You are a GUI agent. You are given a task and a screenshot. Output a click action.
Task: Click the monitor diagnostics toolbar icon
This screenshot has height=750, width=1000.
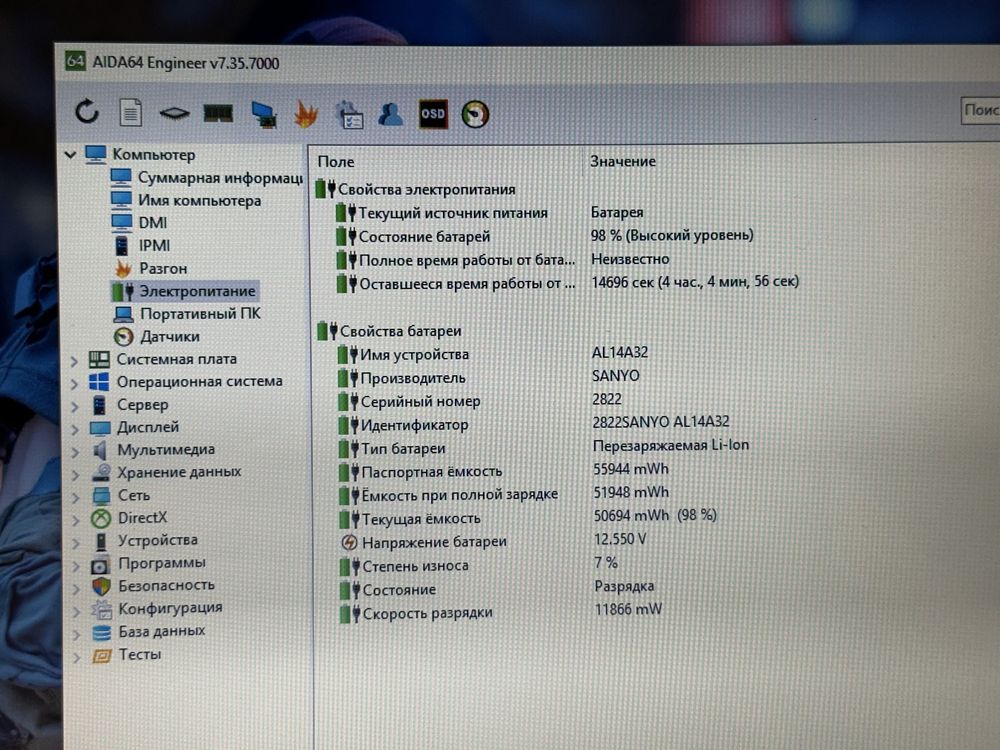click(x=263, y=114)
